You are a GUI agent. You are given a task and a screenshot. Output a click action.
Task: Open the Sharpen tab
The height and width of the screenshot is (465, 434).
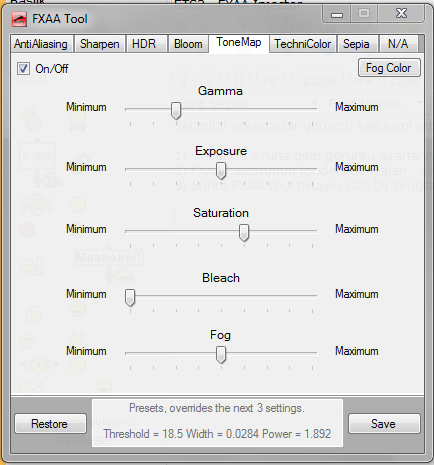(99, 44)
